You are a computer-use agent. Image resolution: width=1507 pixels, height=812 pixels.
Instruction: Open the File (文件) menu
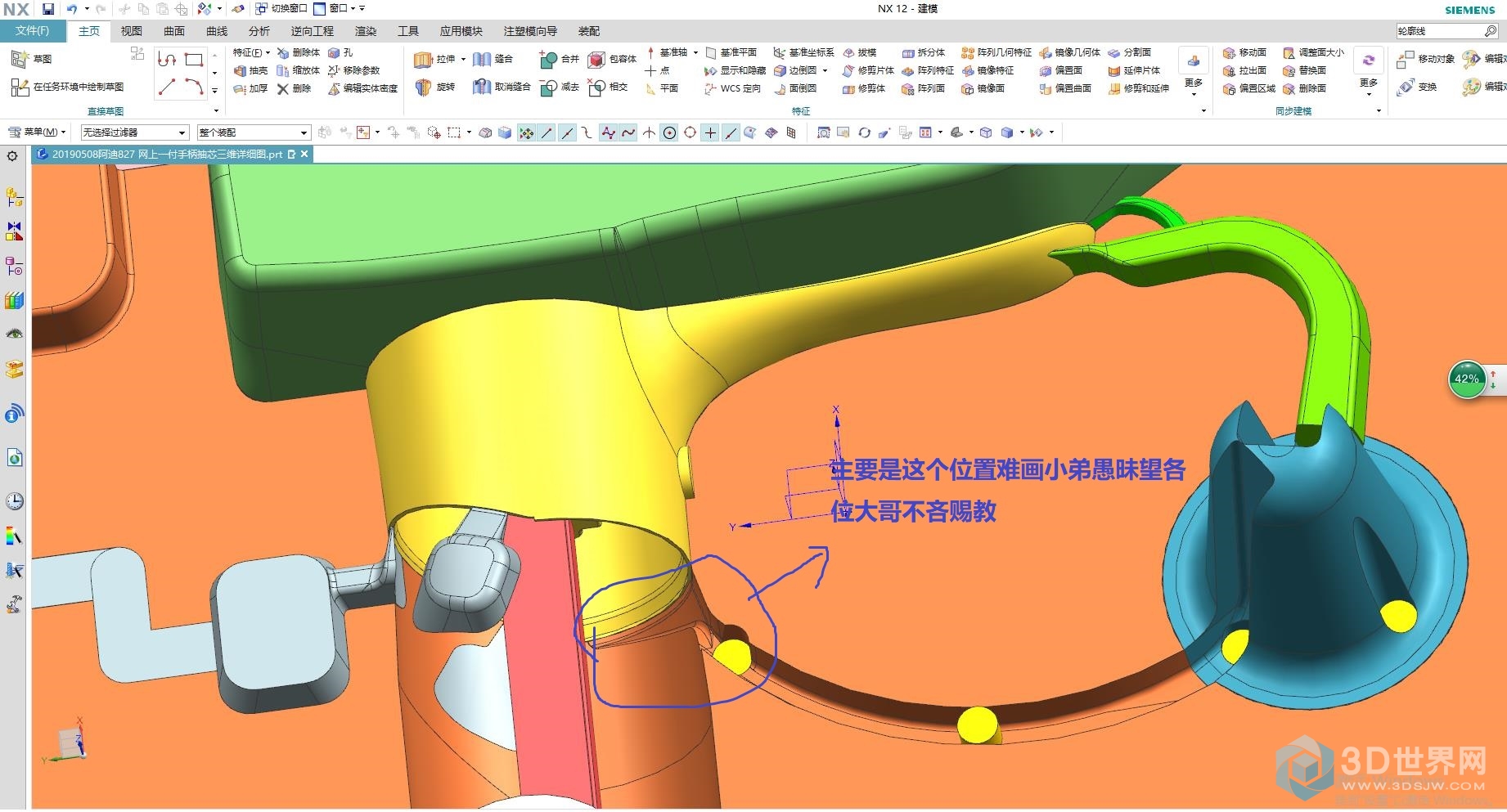(x=33, y=31)
